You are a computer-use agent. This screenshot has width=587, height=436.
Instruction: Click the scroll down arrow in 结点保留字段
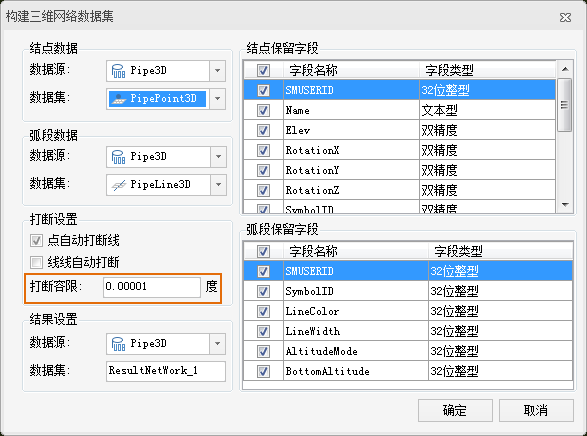[x=565, y=205]
